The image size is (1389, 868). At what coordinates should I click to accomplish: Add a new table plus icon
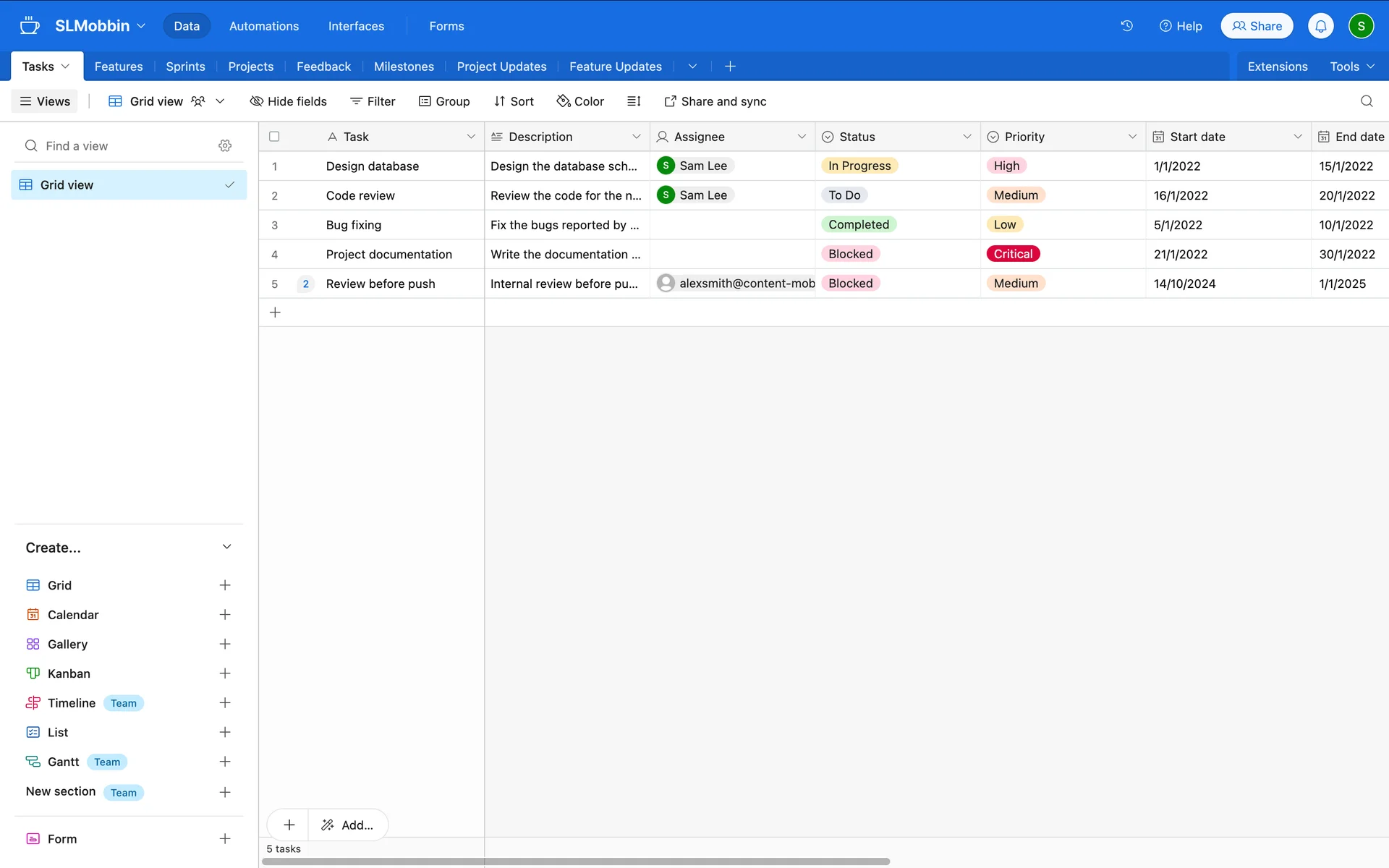coord(730,67)
